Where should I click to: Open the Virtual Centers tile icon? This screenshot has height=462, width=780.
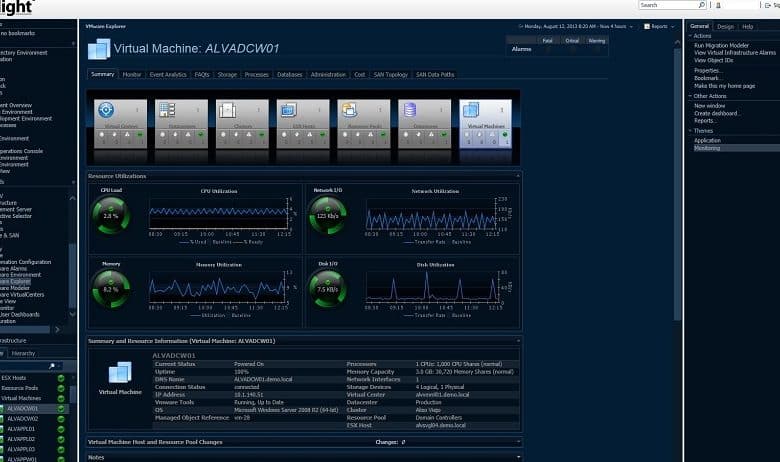106,109
